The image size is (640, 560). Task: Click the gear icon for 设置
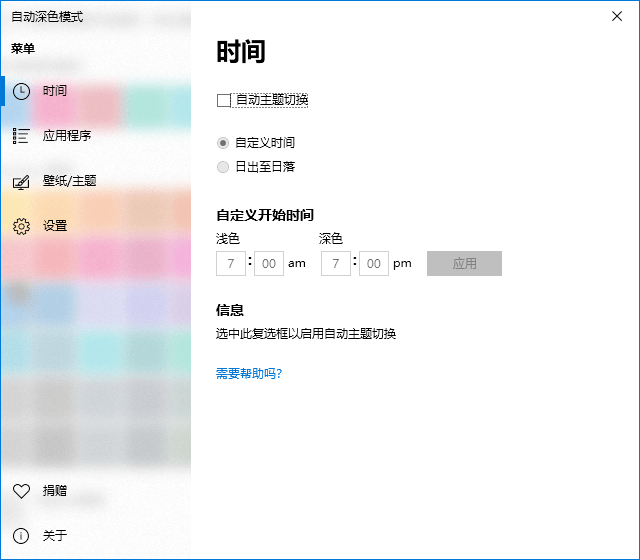21,226
